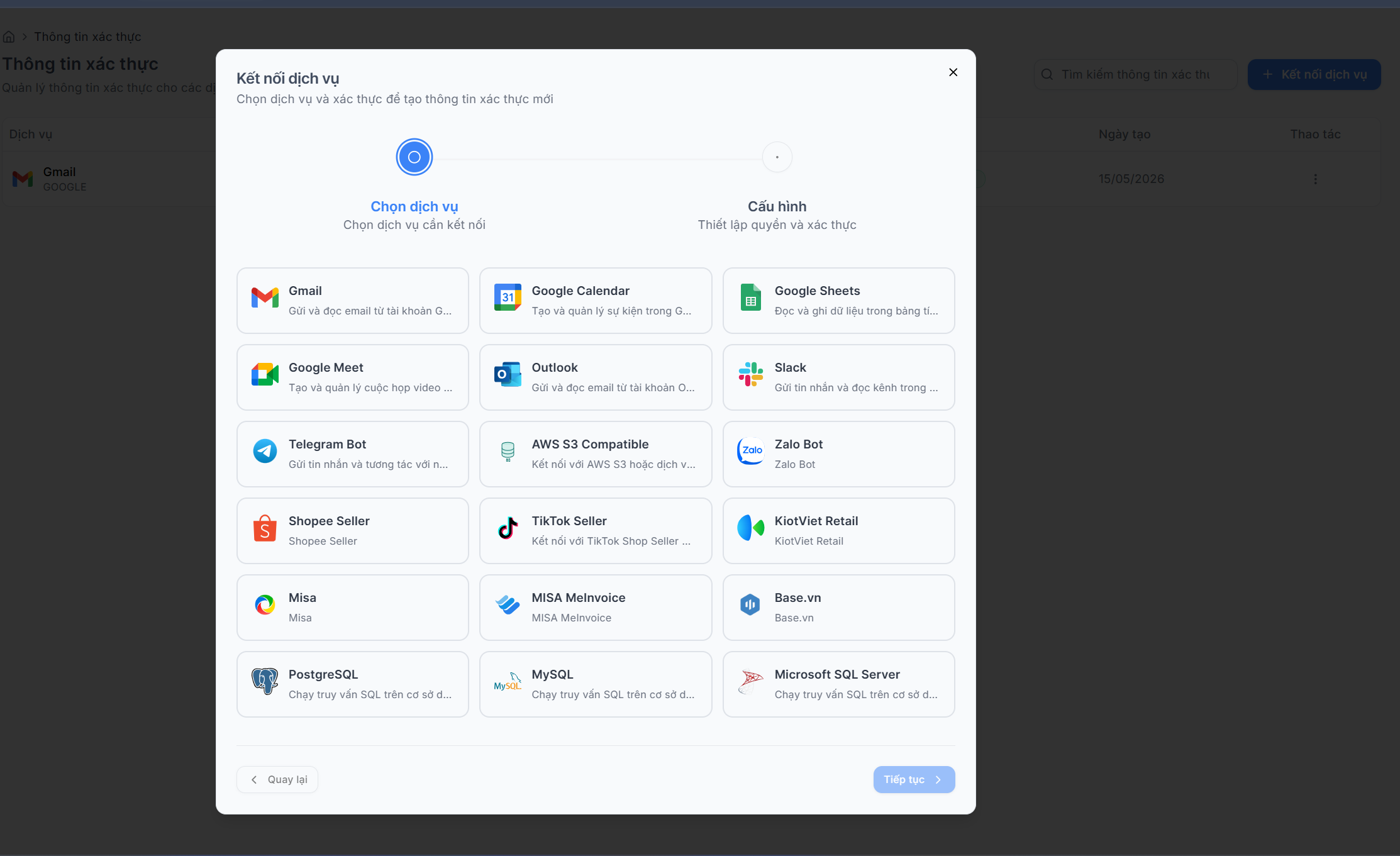Select the Cấu hình step circle
The height and width of the screenshot is (856, 1400).
pyautogui.click(x=777, y=157)
